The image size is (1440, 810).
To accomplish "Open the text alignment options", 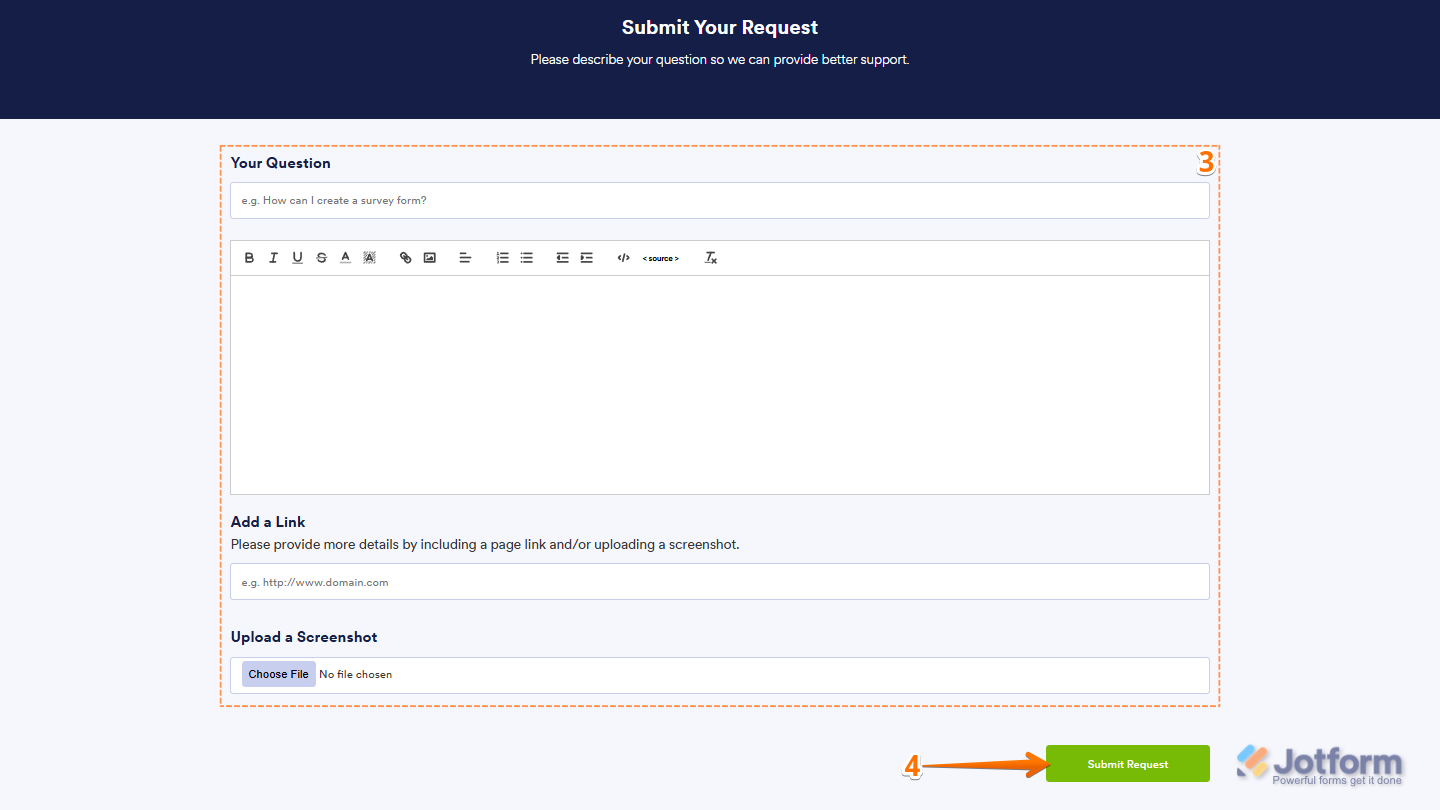I will point(465,257).
